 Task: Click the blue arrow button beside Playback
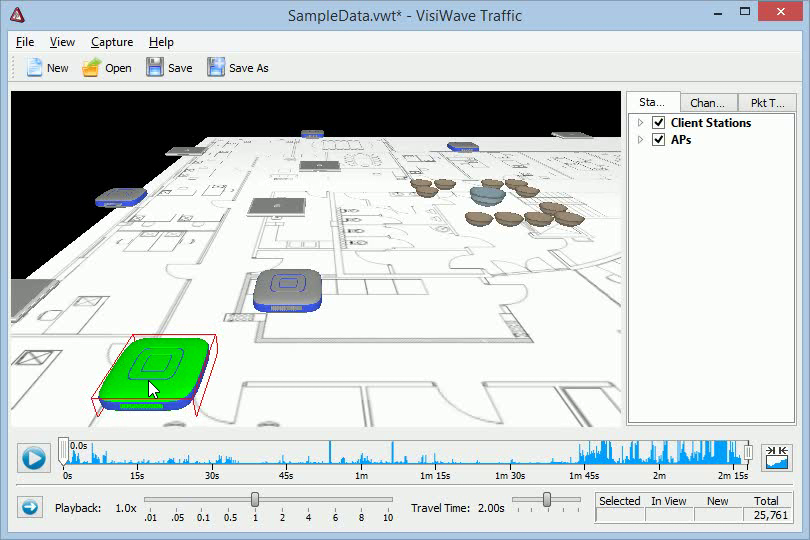click(x=30, y=507)
